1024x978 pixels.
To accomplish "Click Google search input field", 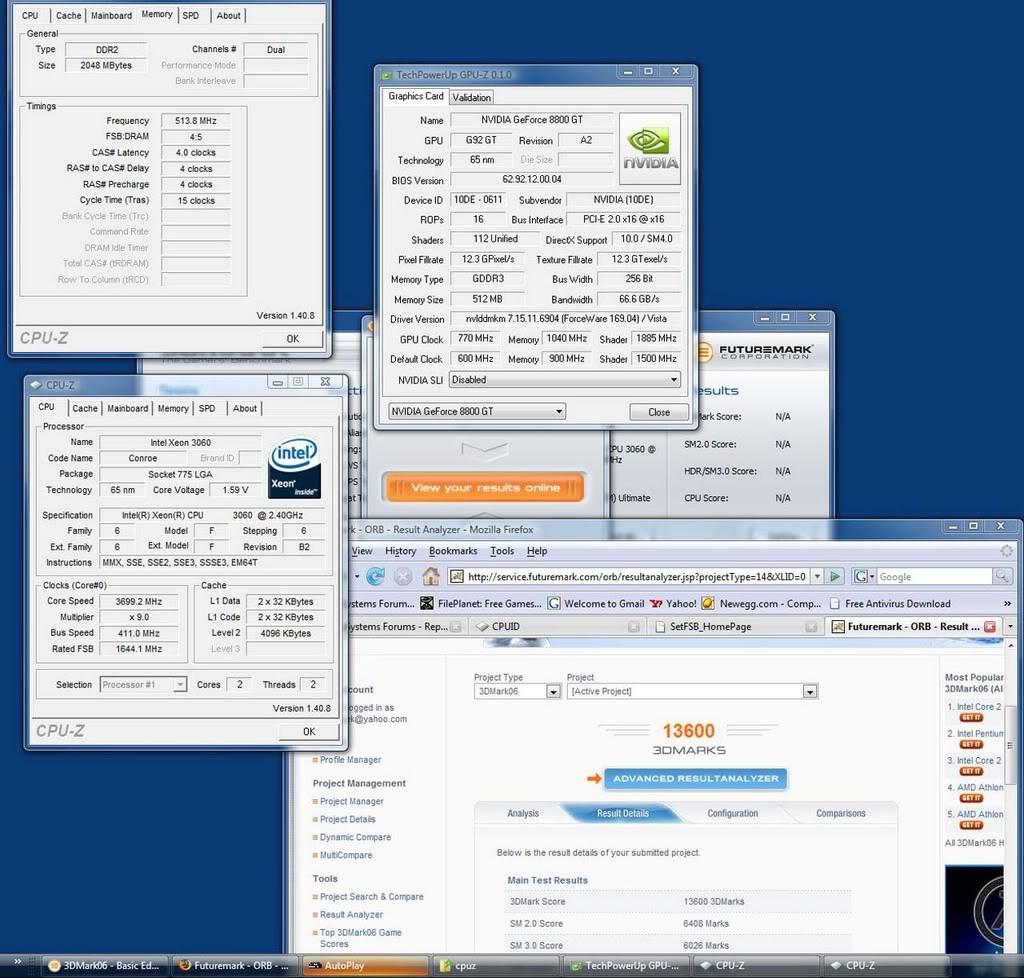I will [934, 576].
